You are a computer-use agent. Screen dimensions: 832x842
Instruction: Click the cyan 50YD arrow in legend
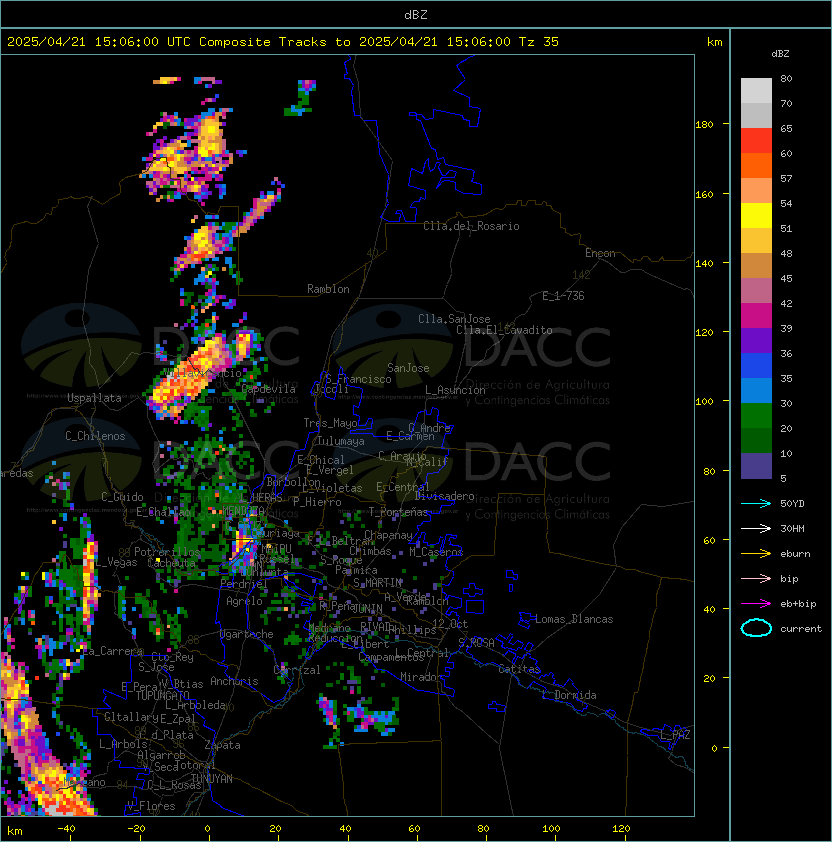[x=756, y=503]
